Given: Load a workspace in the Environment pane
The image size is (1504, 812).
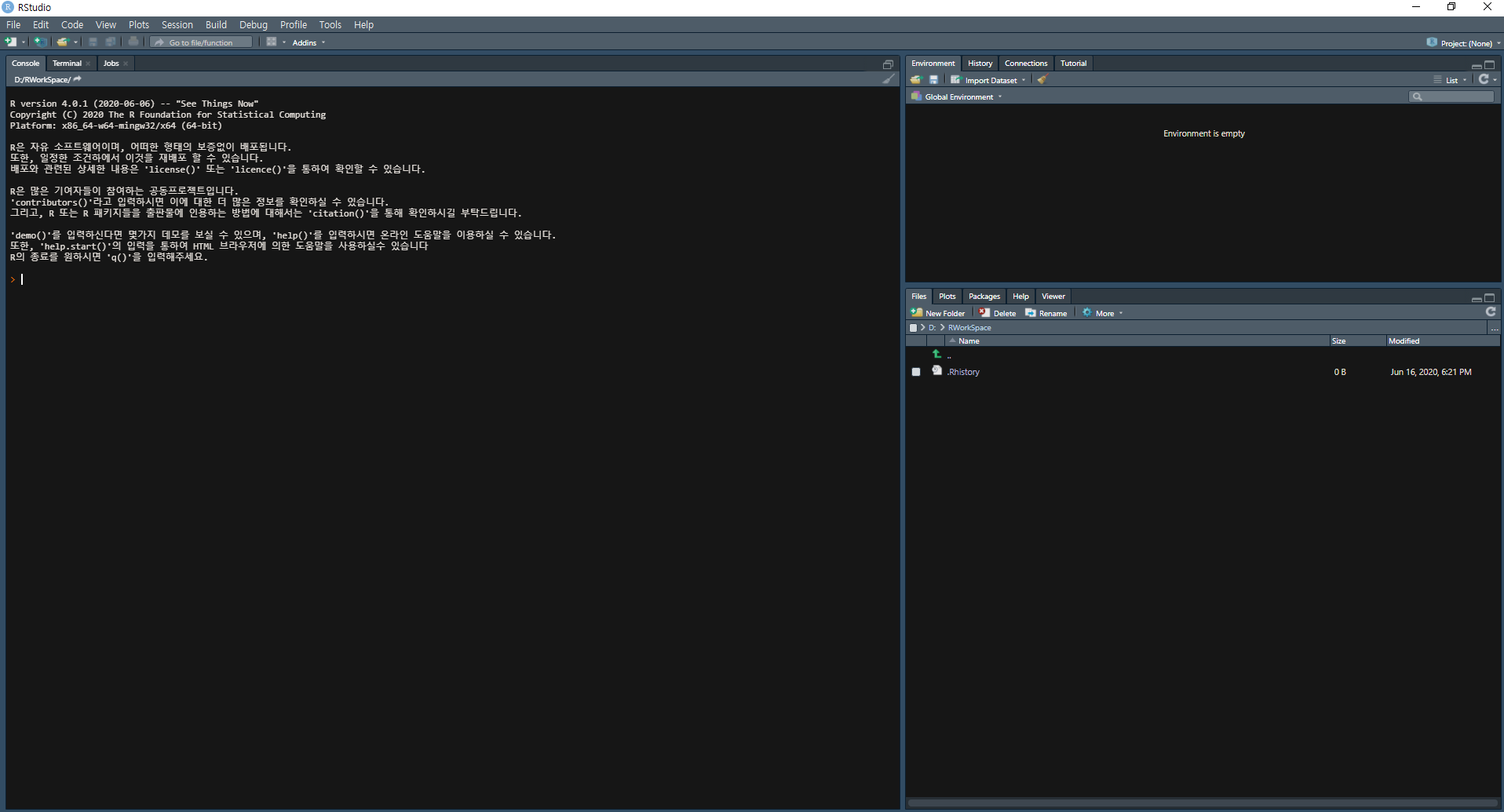Looking at the screenshot, I should coord(915,80).
